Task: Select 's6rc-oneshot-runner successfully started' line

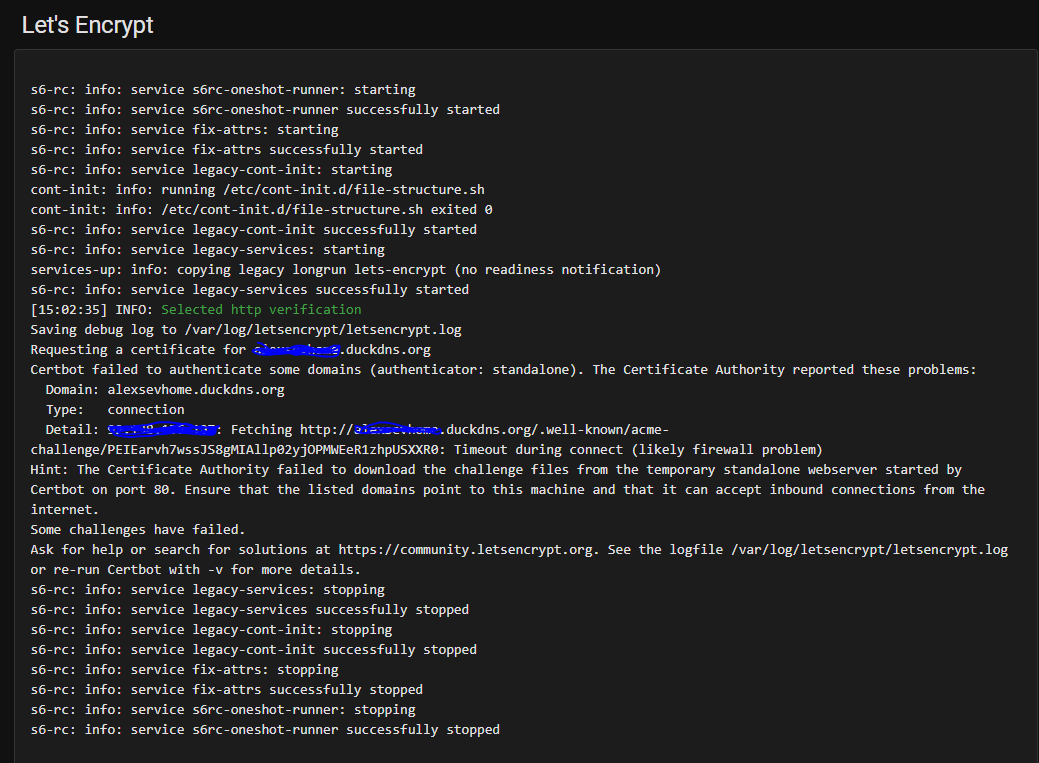Action: tap(265, 109)
